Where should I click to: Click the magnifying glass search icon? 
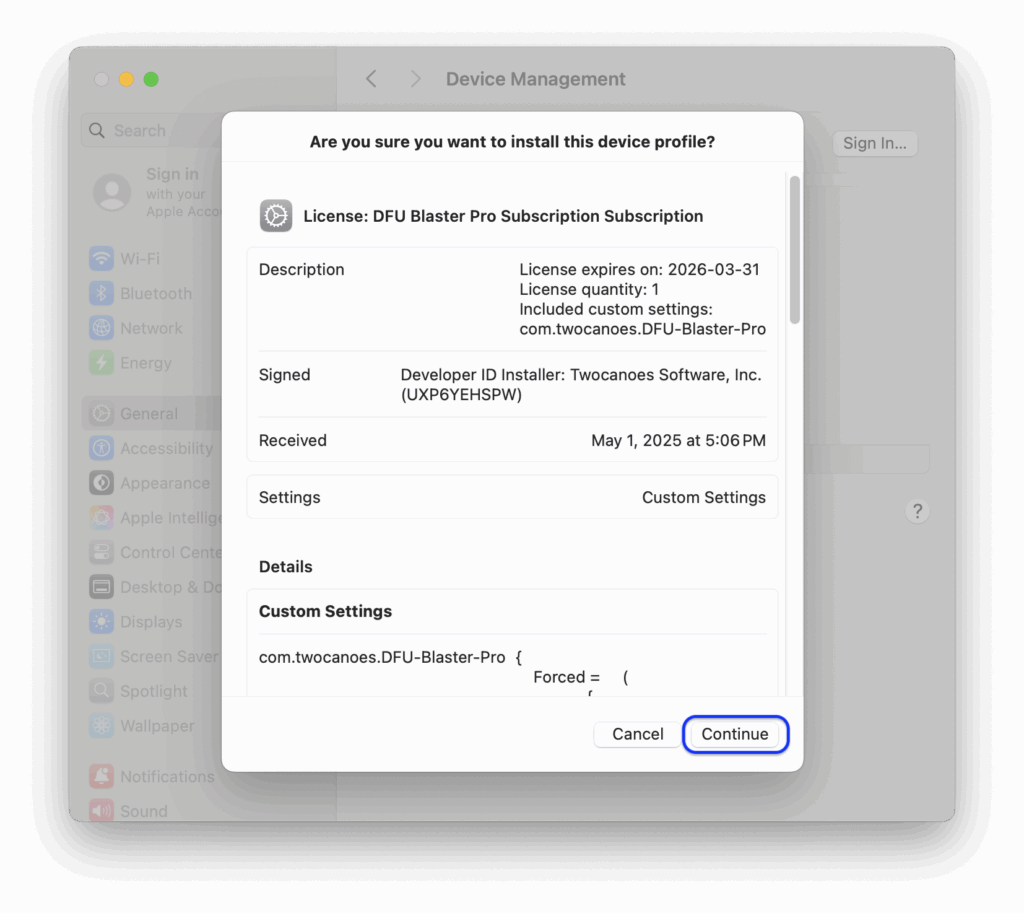[x=97, y=131]
